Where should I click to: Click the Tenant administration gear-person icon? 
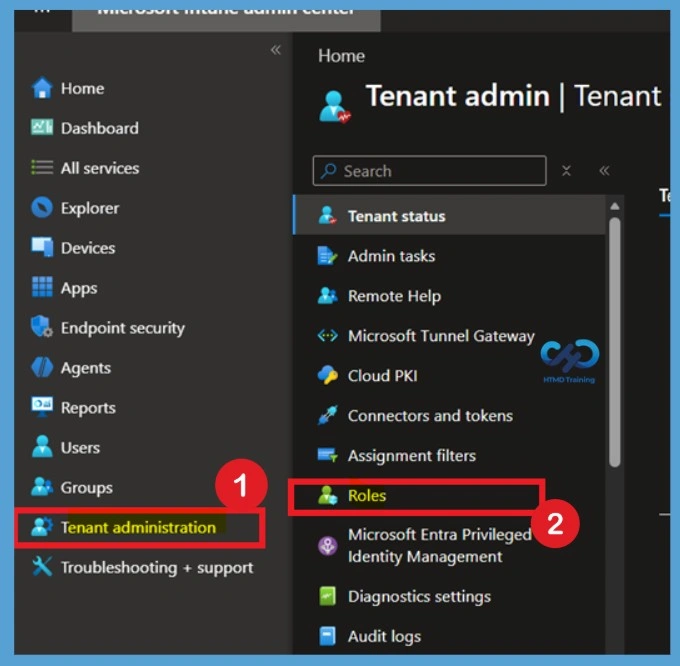tap(42, 527)
